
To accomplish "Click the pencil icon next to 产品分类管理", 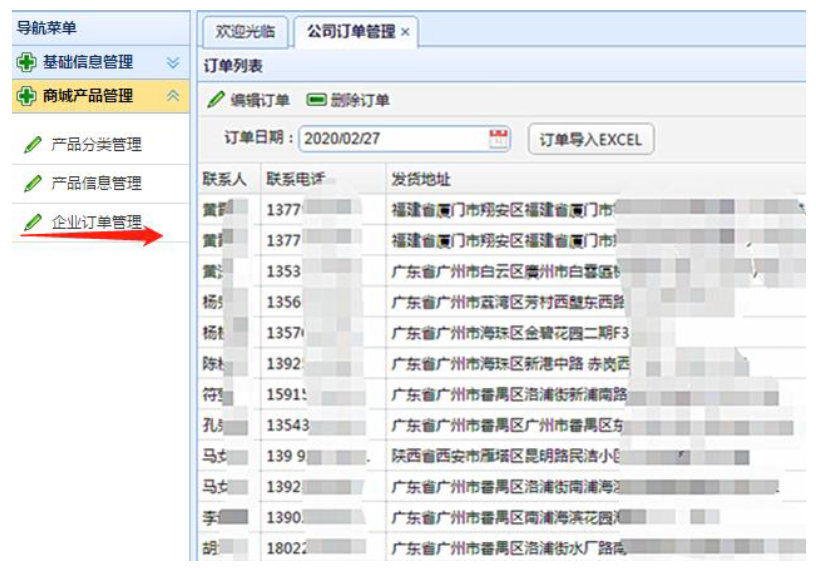I will (x=33, y=146).
